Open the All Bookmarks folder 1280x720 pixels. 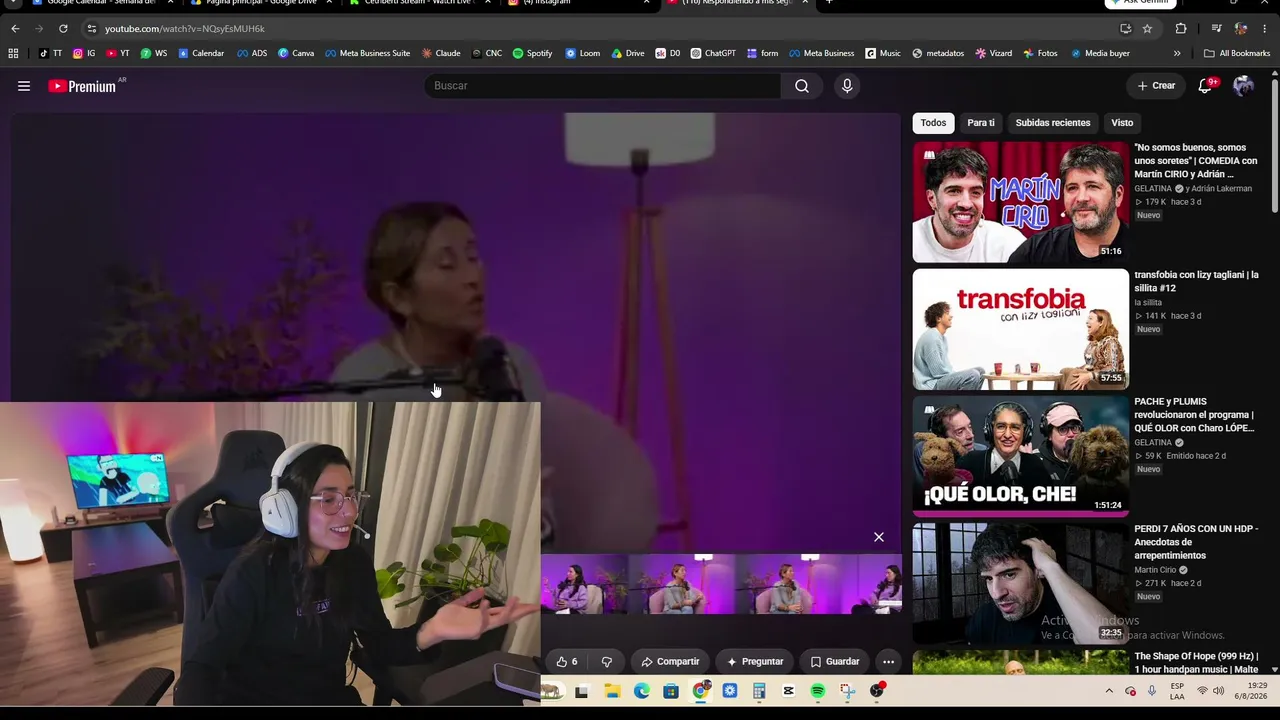[1236, 53]
